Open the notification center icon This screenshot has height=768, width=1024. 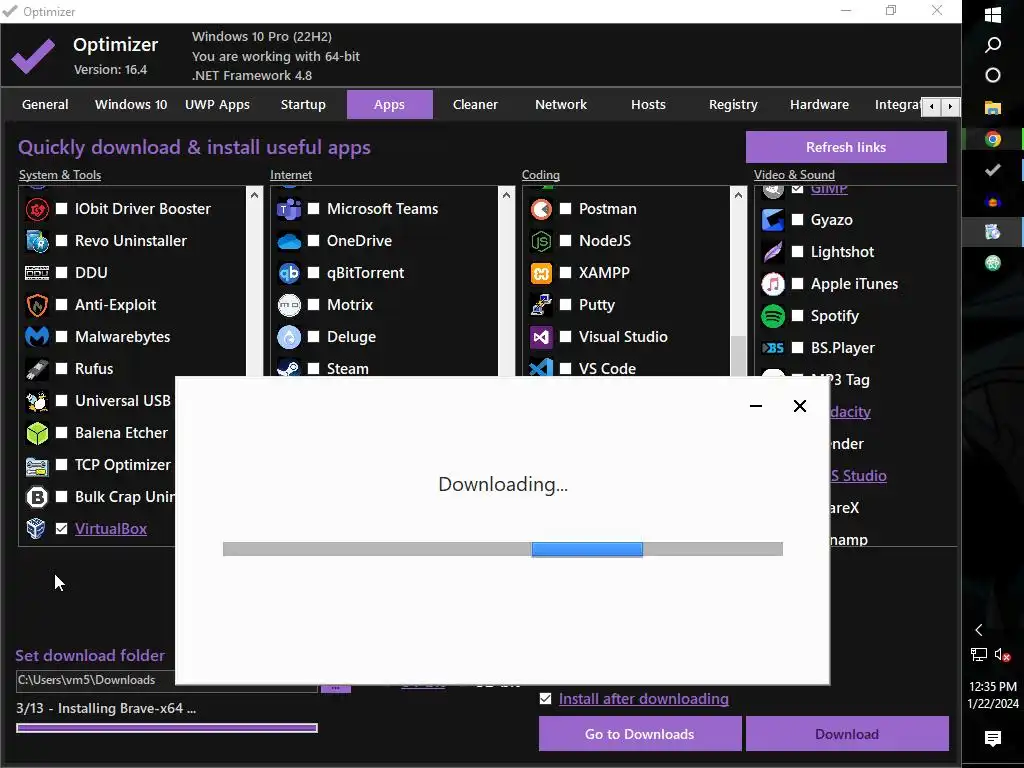(993, 739)
